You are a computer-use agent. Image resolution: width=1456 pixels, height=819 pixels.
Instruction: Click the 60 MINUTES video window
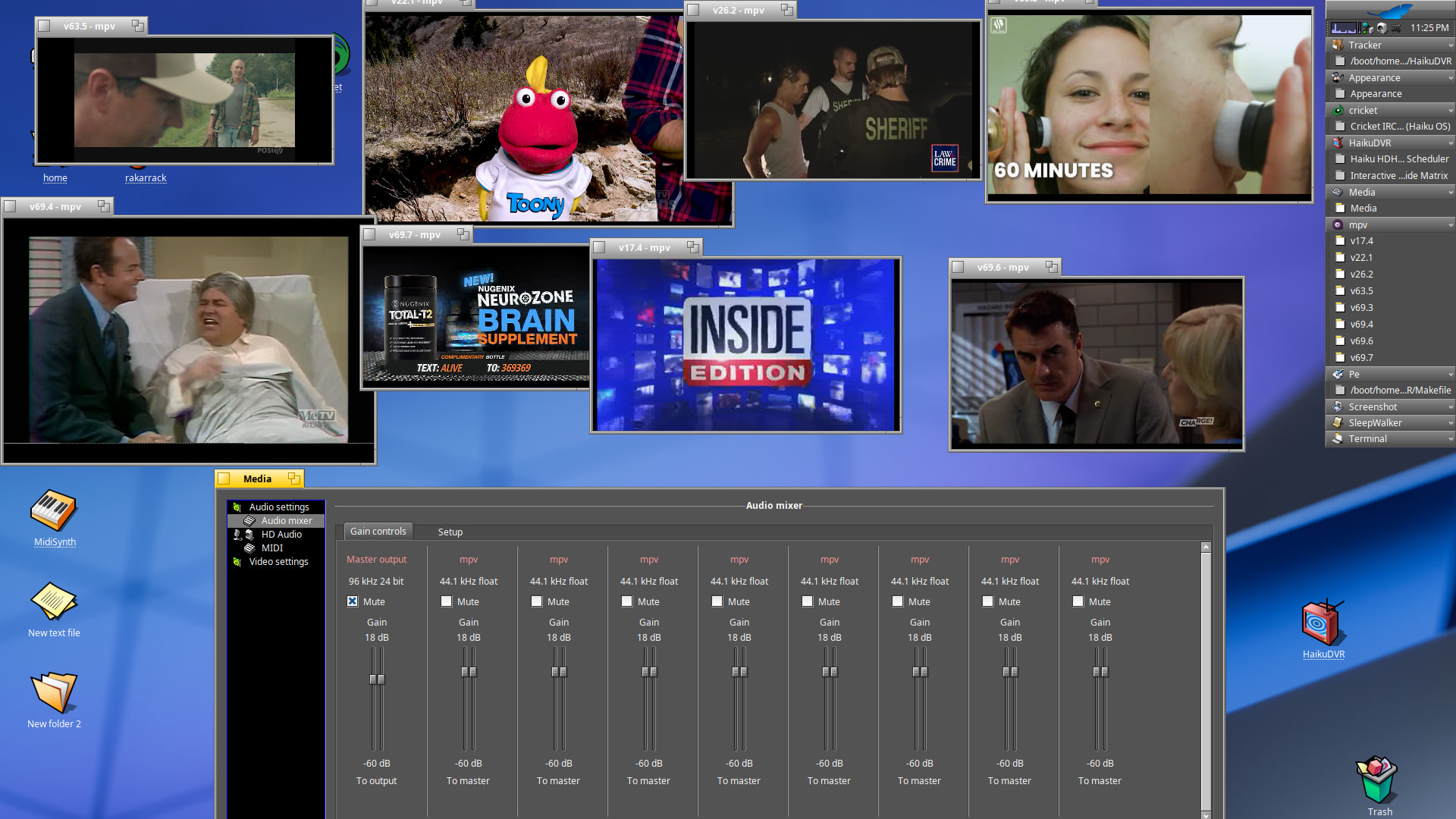click(1150, 105)
